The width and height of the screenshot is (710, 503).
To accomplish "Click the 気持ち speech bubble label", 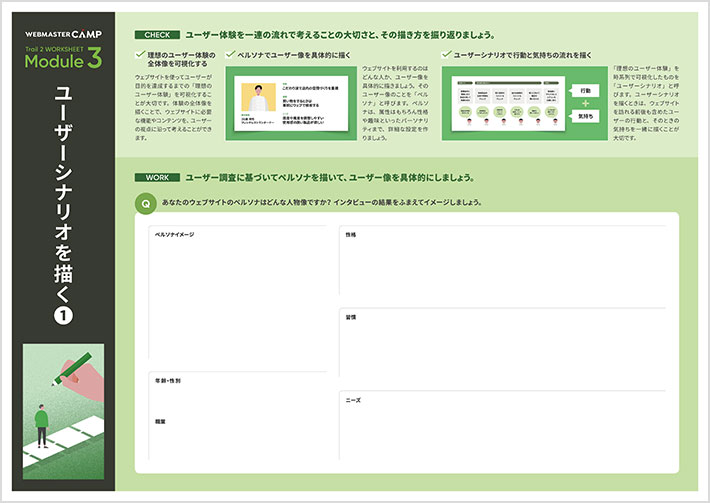I will pyautogui.click(x=585, y=116).
